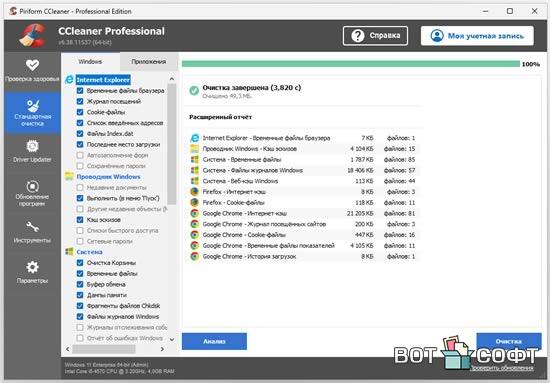This screenshot has height=383, width=550.
Task: Enable Списки быстрого доступа checkbox
Action: (80, 230)
